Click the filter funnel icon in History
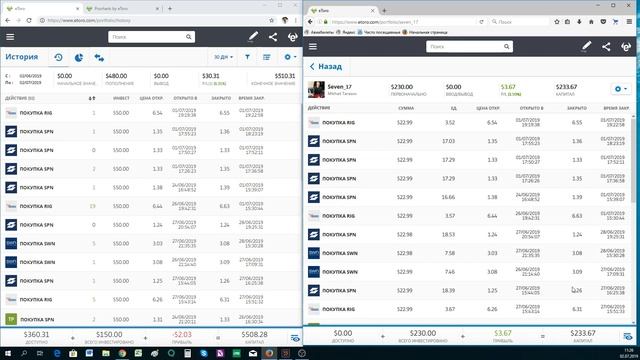The image size is (640, 360). [247, 57]
